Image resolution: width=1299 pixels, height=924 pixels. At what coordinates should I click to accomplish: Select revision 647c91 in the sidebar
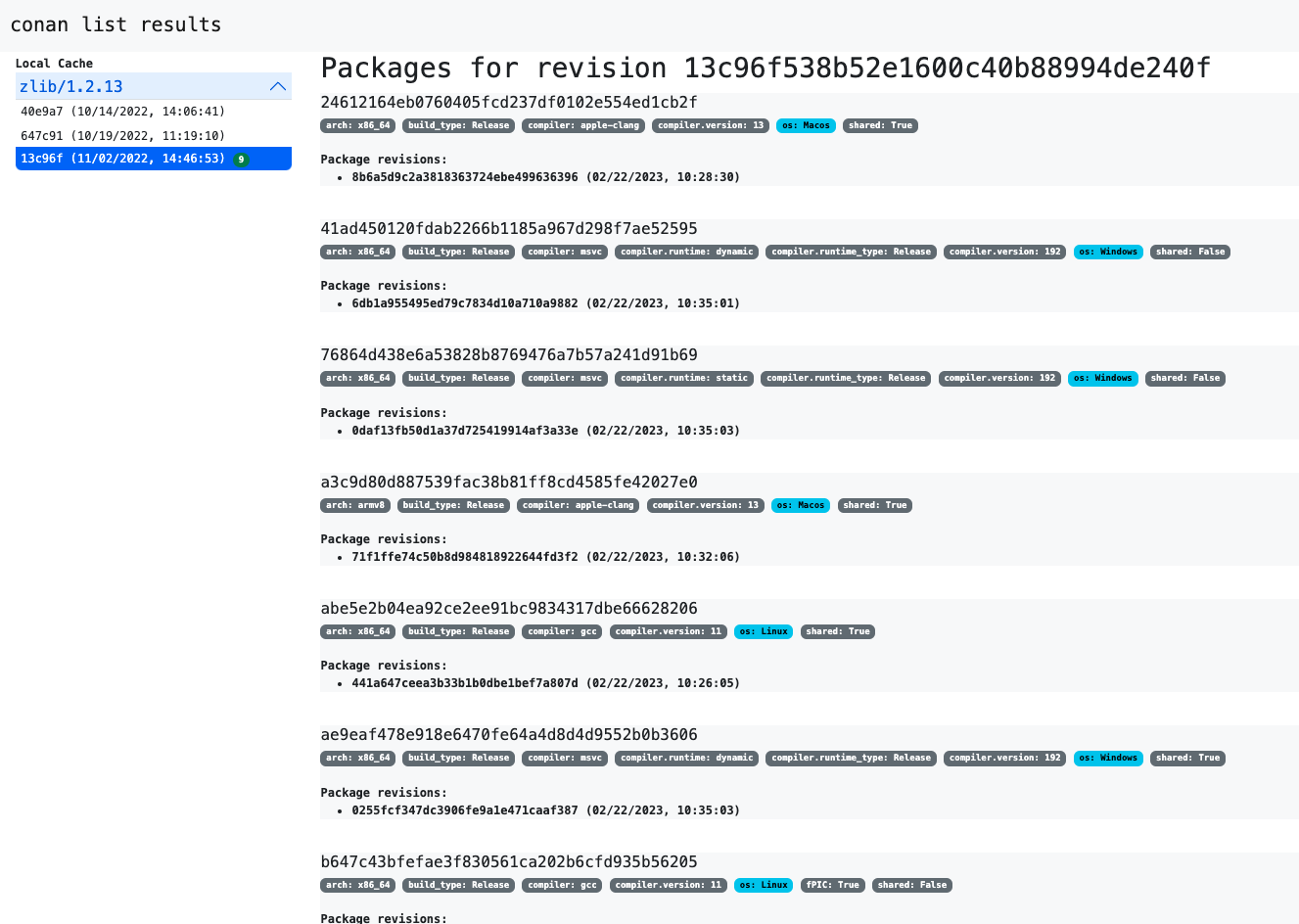[122, 136]
